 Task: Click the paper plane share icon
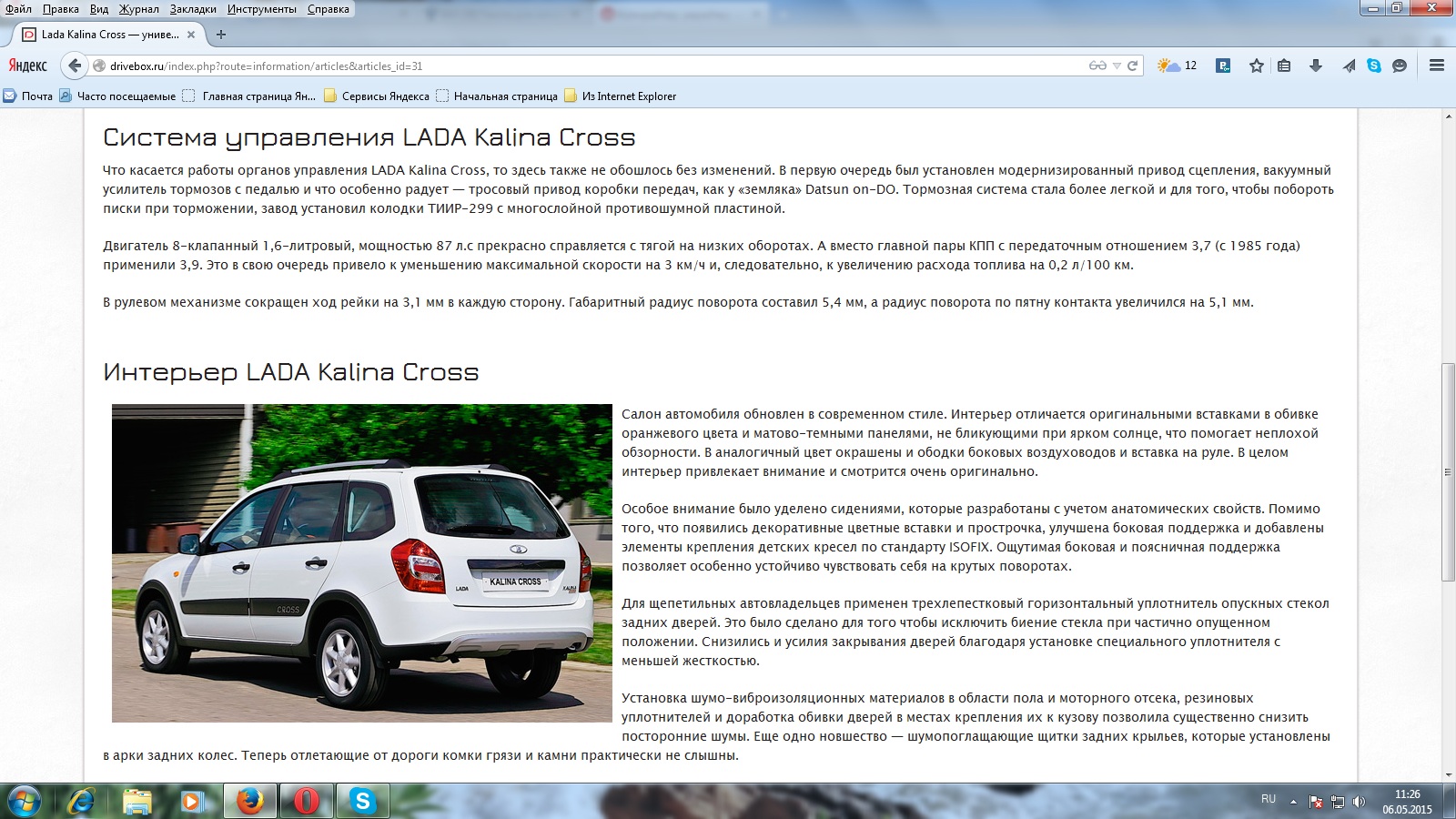pos(1349,66)
